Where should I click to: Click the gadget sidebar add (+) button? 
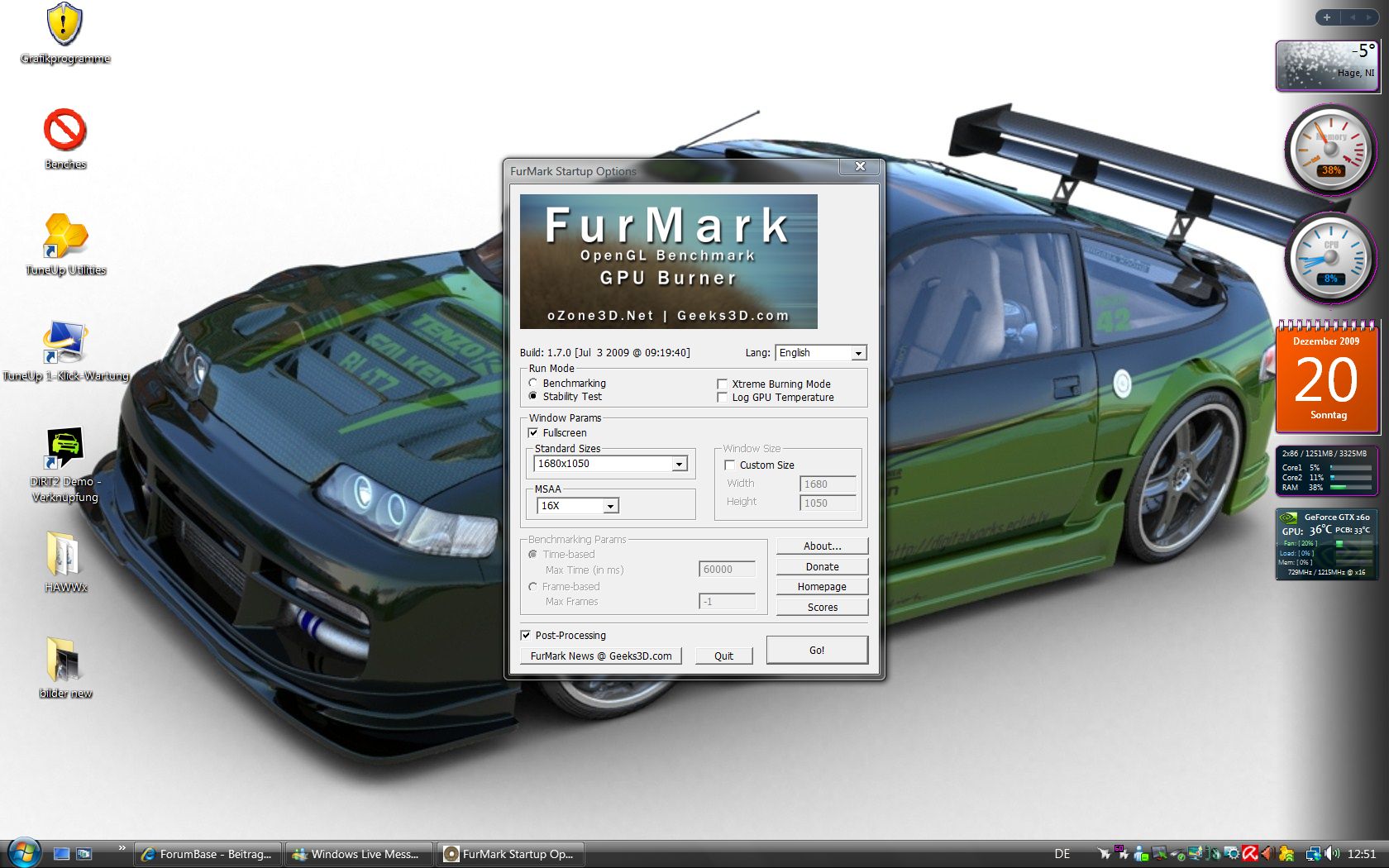tap(1327, 17)
